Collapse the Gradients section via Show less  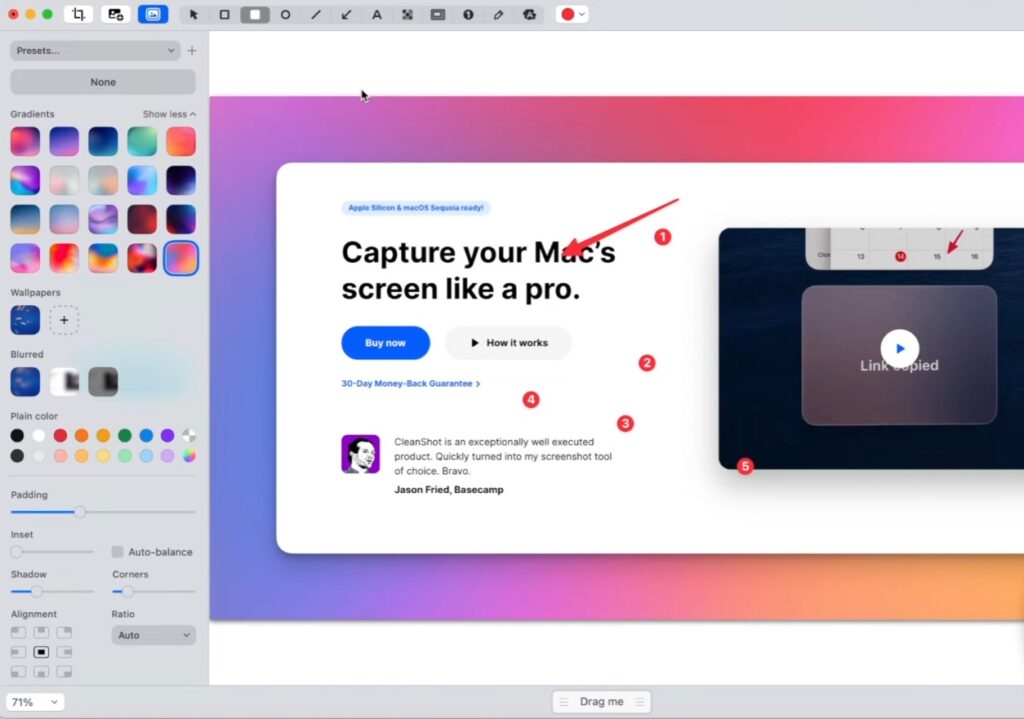(x=168, y=114)
